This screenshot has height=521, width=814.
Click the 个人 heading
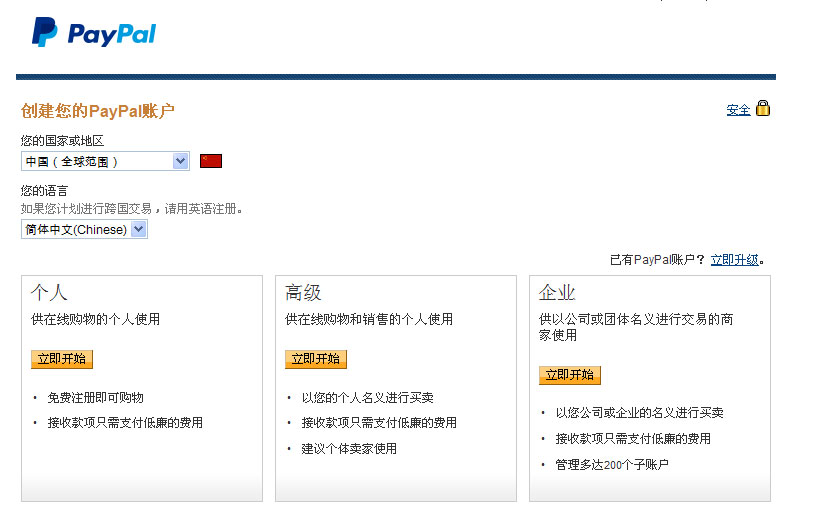tap(49, 292)
